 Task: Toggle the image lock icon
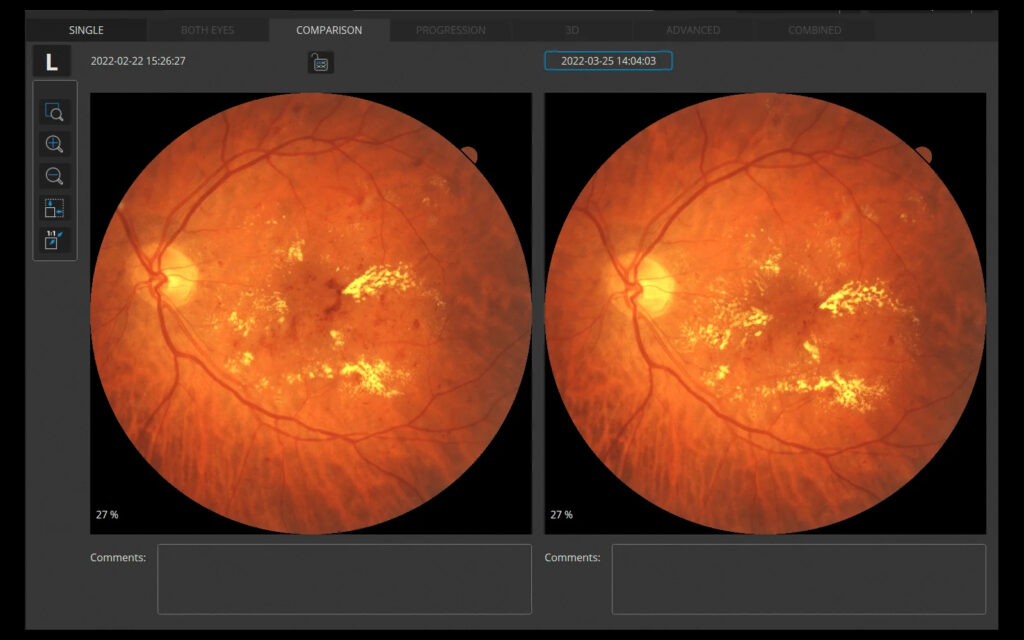320,63
